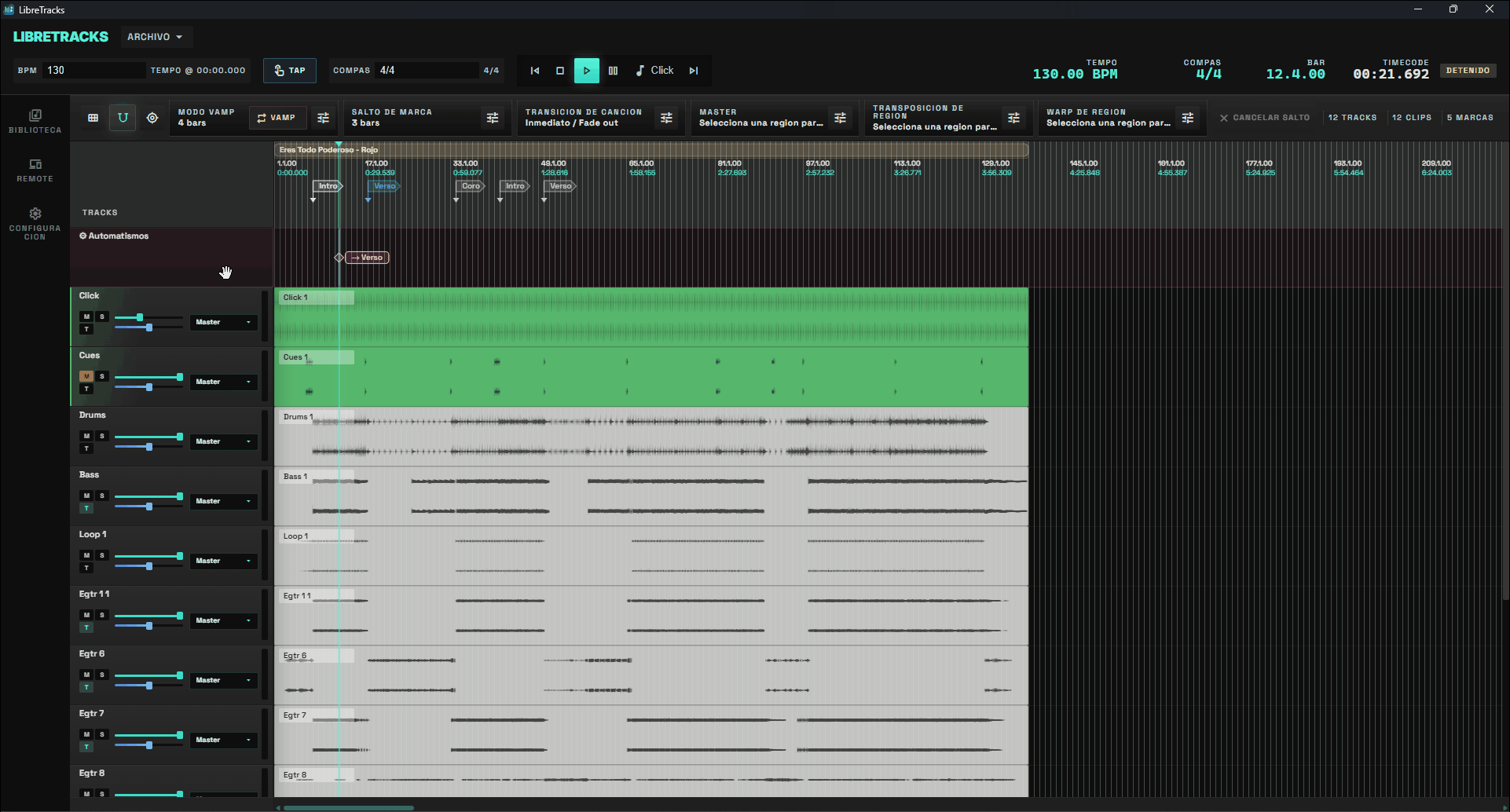
Task: Click the Compas 4/4 input field
Action: pyautogui.click(x=427, y=71)
